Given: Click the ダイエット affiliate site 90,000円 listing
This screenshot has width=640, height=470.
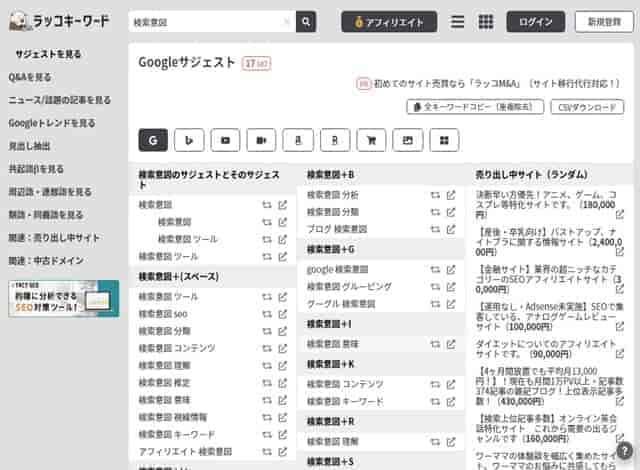Looking at the screenshot, I should [545, 349].
